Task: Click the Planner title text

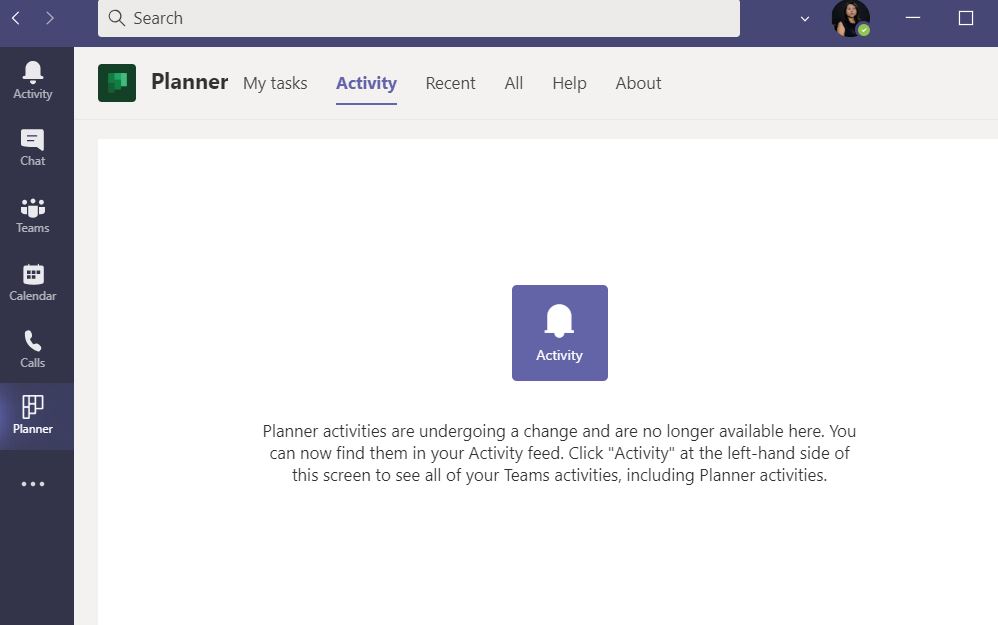Action: [190, 82]
